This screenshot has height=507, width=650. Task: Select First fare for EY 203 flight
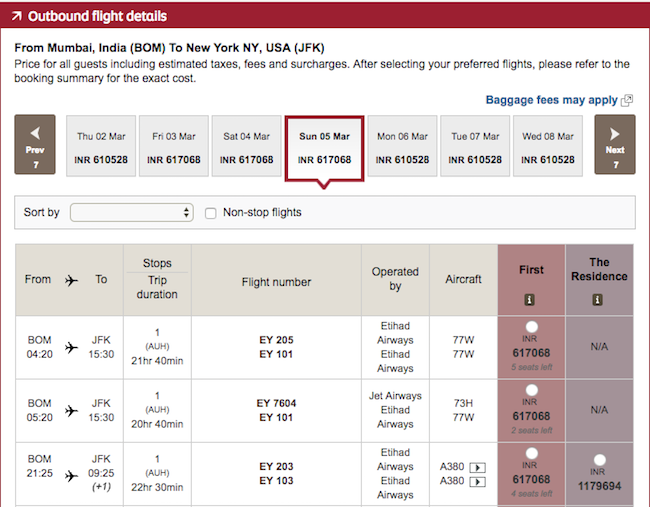(x=531, y=453)
